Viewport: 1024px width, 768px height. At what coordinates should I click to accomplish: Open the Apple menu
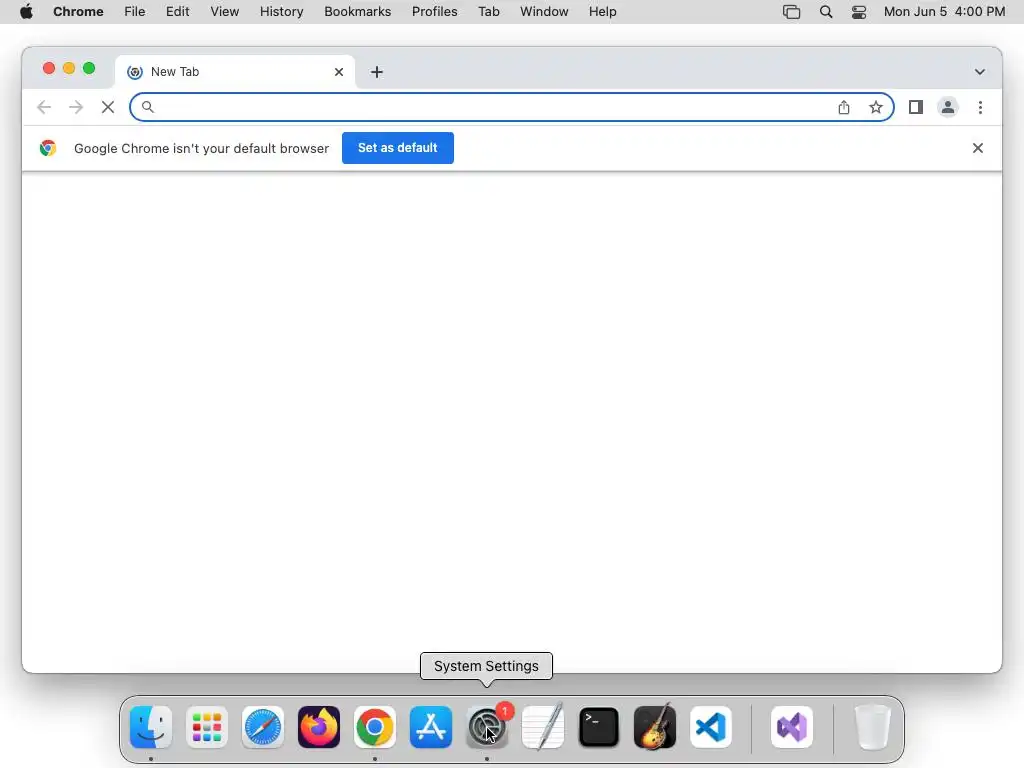(x=26, y=12)
